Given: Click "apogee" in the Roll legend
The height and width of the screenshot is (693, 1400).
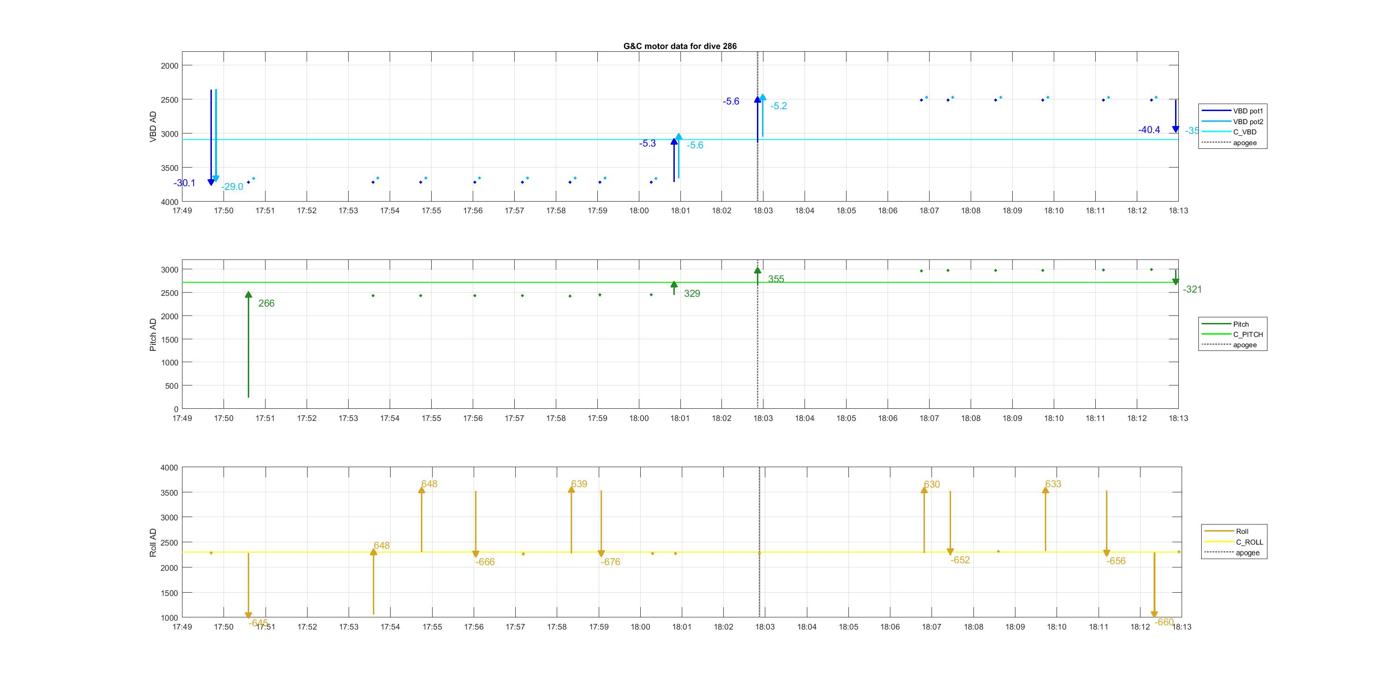Looking at the screenshot, I should tap(1247, 552).
